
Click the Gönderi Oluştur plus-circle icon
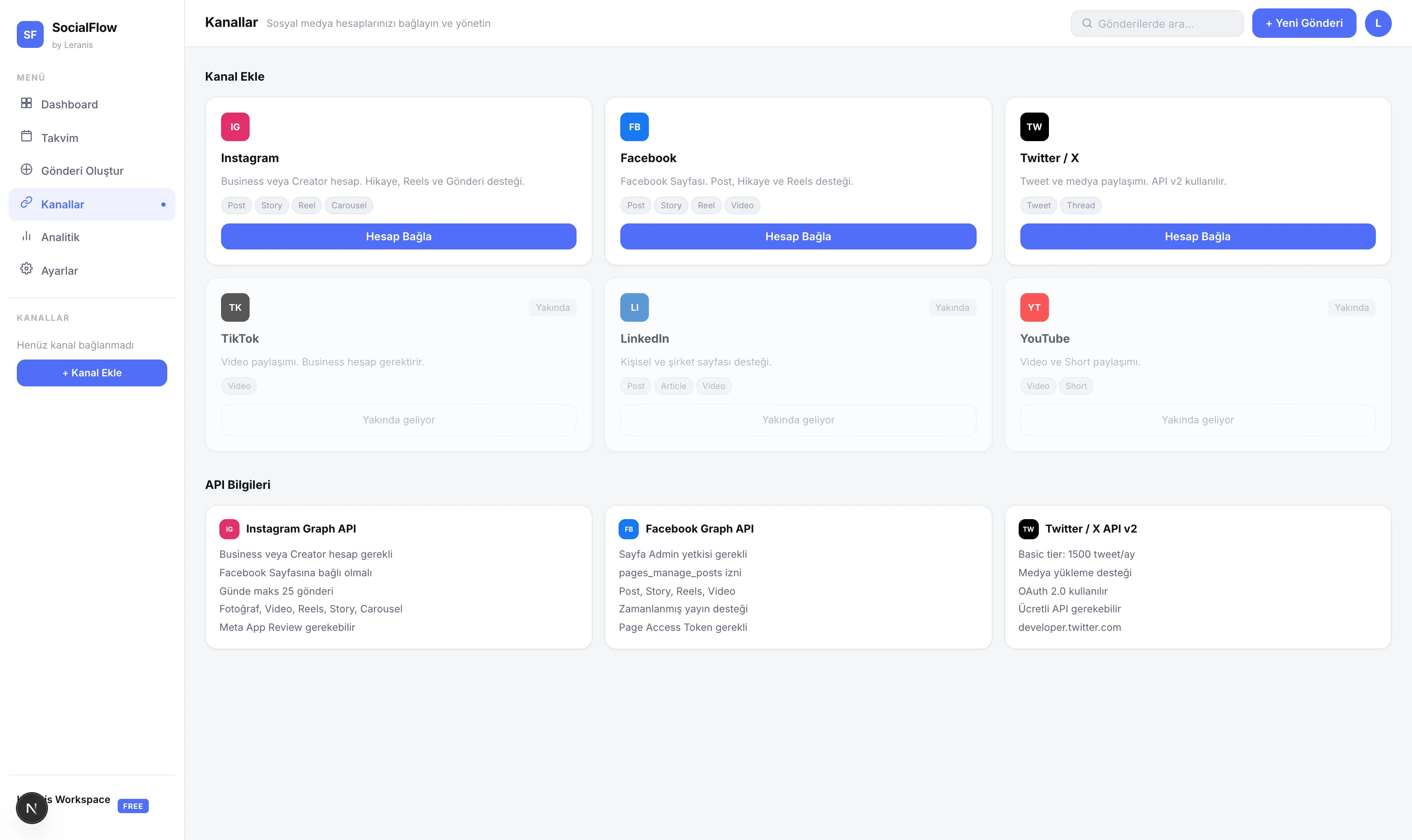26,169
